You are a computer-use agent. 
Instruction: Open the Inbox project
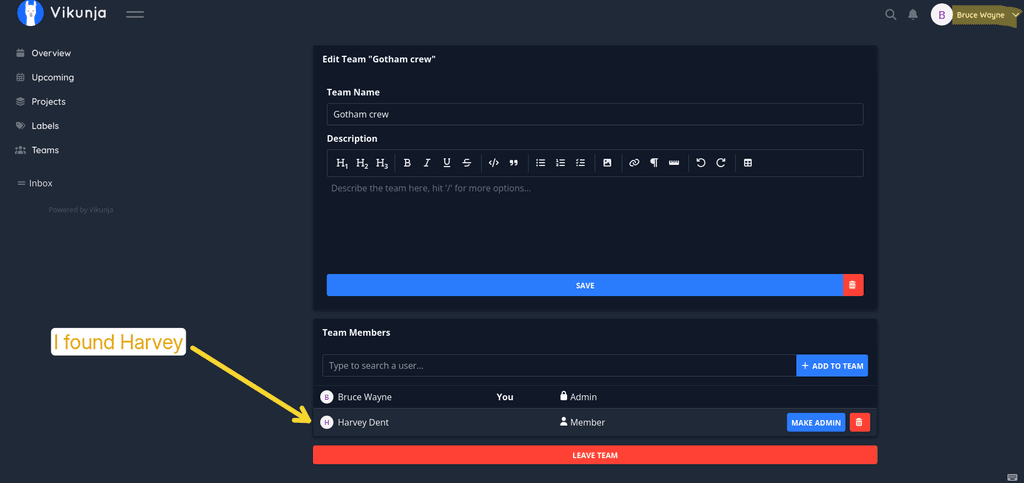40,183
